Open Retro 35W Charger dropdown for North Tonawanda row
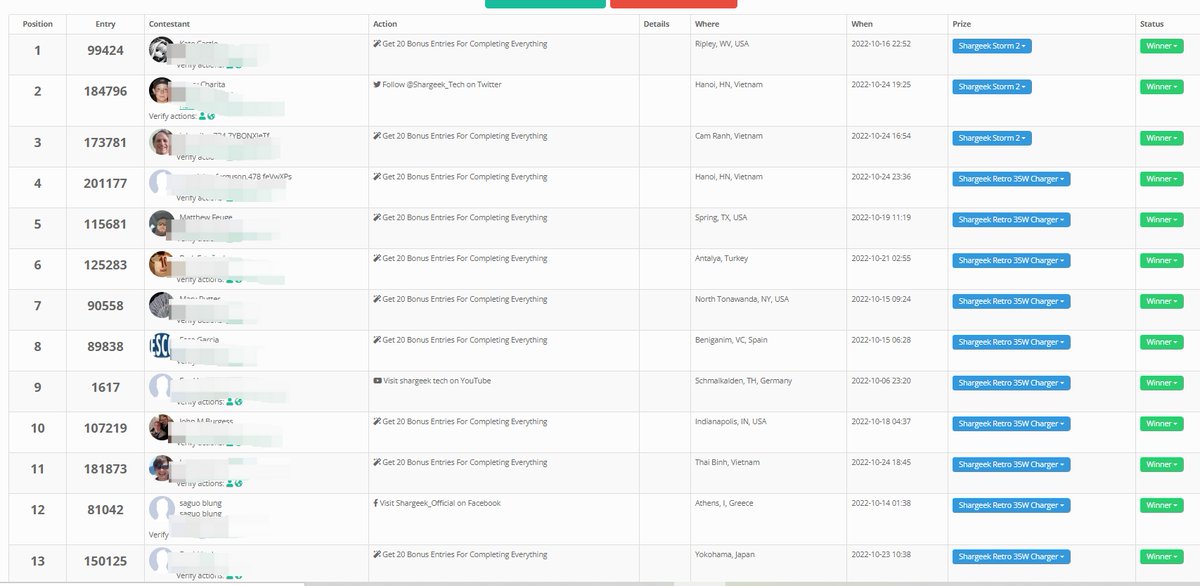Viewport: 1200px width, 586px height. pos(1011,301)
